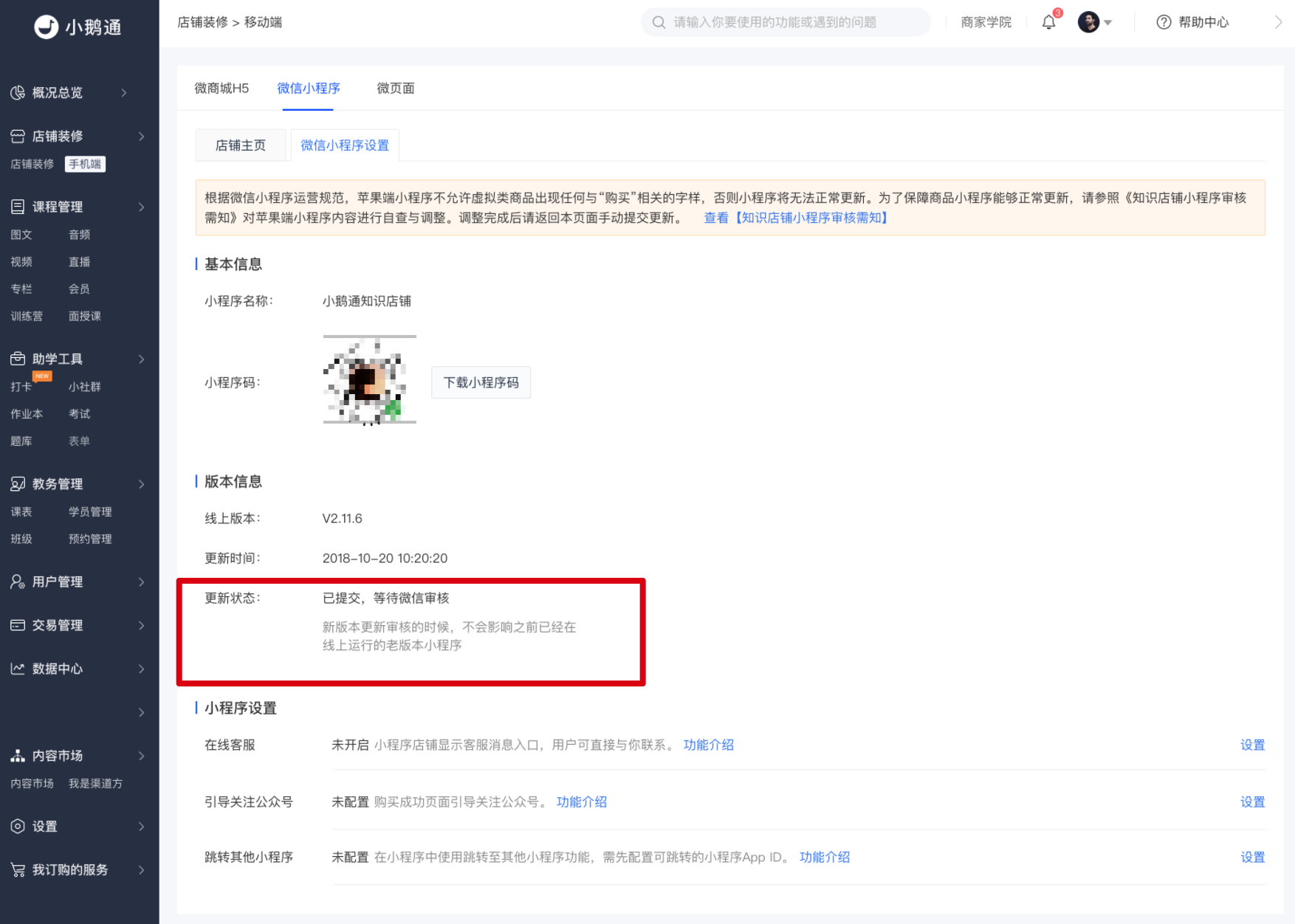The image size is (1295, 924).
Task: Open 图文 in the sidebar
Action: pos(21,235)
